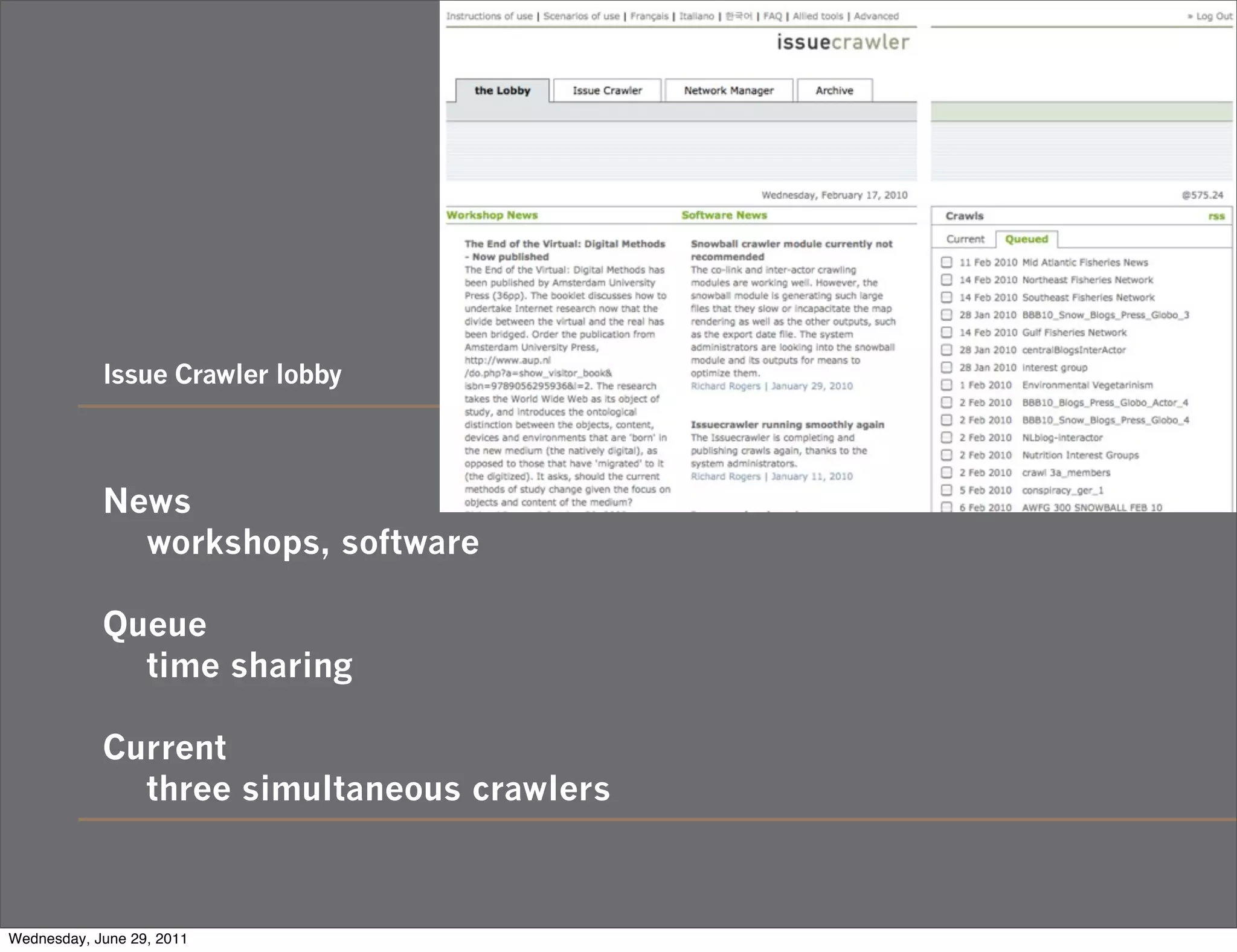Check the crawl 3a_members crawl

tap(946, 472)
